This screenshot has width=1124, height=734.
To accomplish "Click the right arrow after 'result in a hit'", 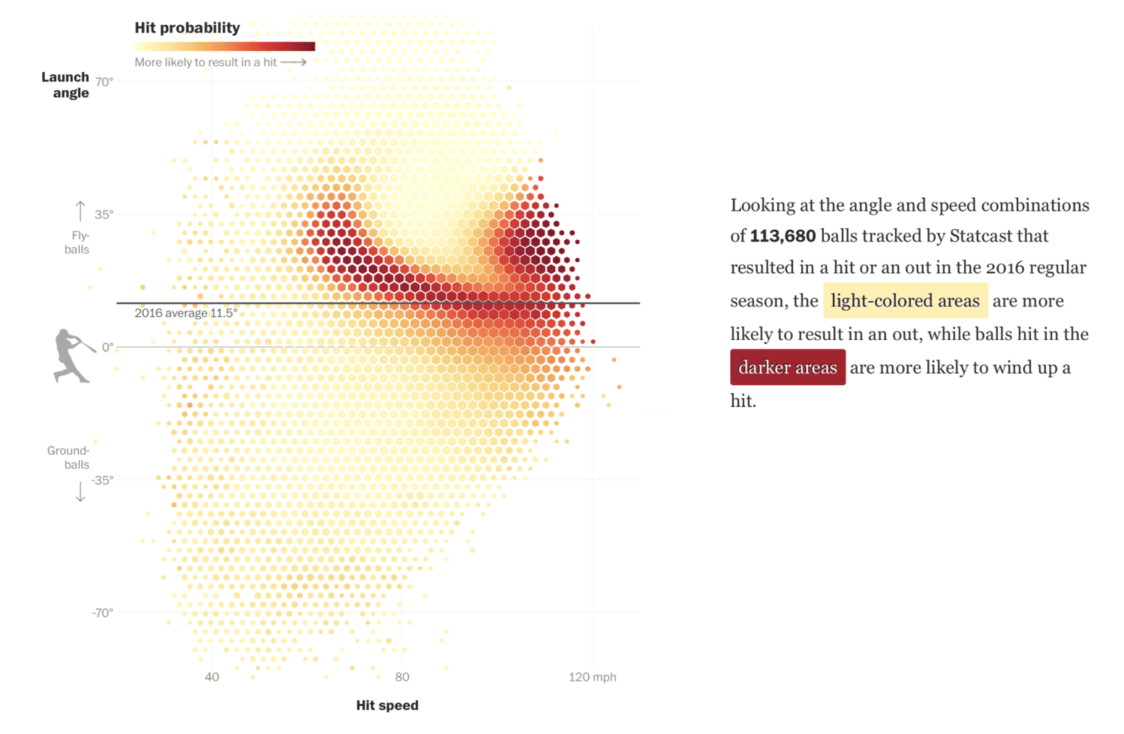I will (x=293, y=62).
